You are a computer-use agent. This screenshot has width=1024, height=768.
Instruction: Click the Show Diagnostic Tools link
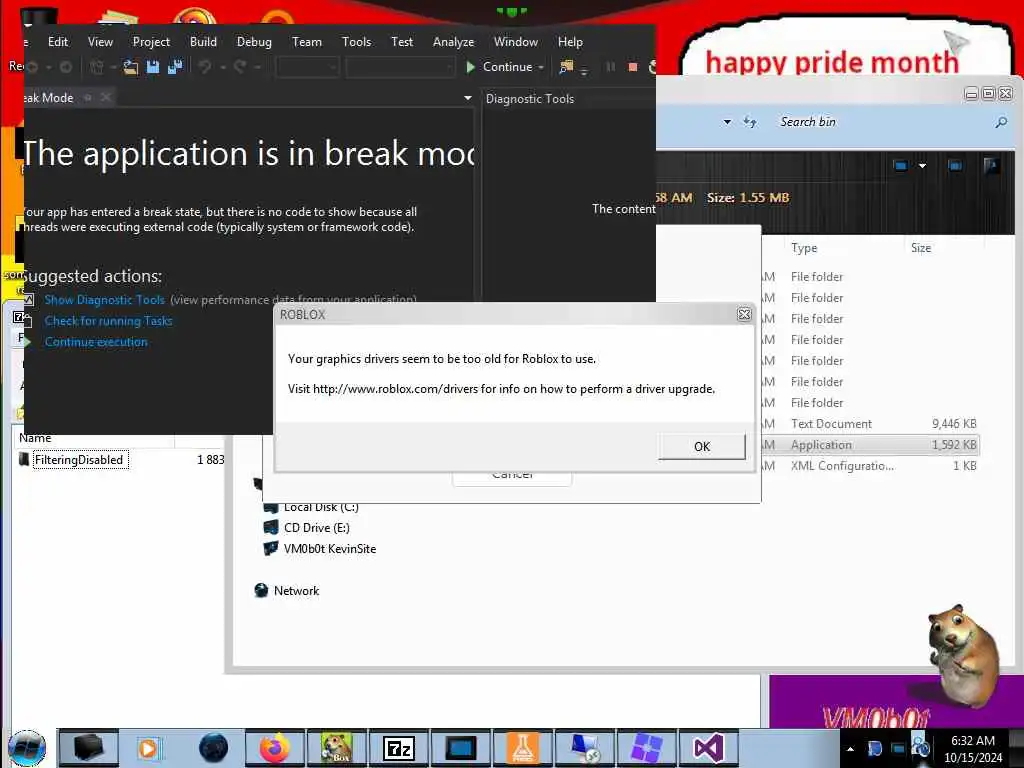click(104, 300)
